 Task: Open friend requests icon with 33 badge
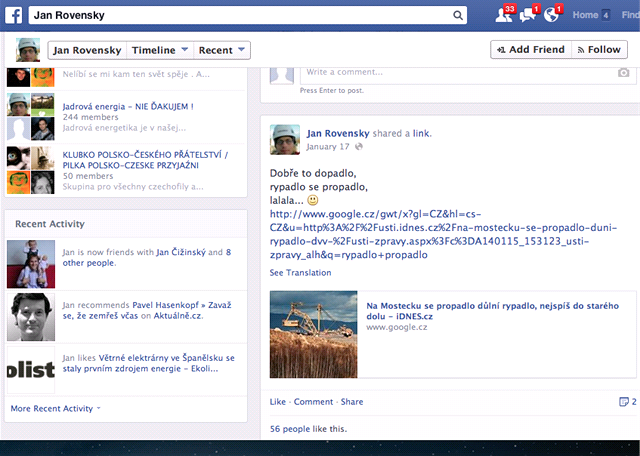pos(503,15)
